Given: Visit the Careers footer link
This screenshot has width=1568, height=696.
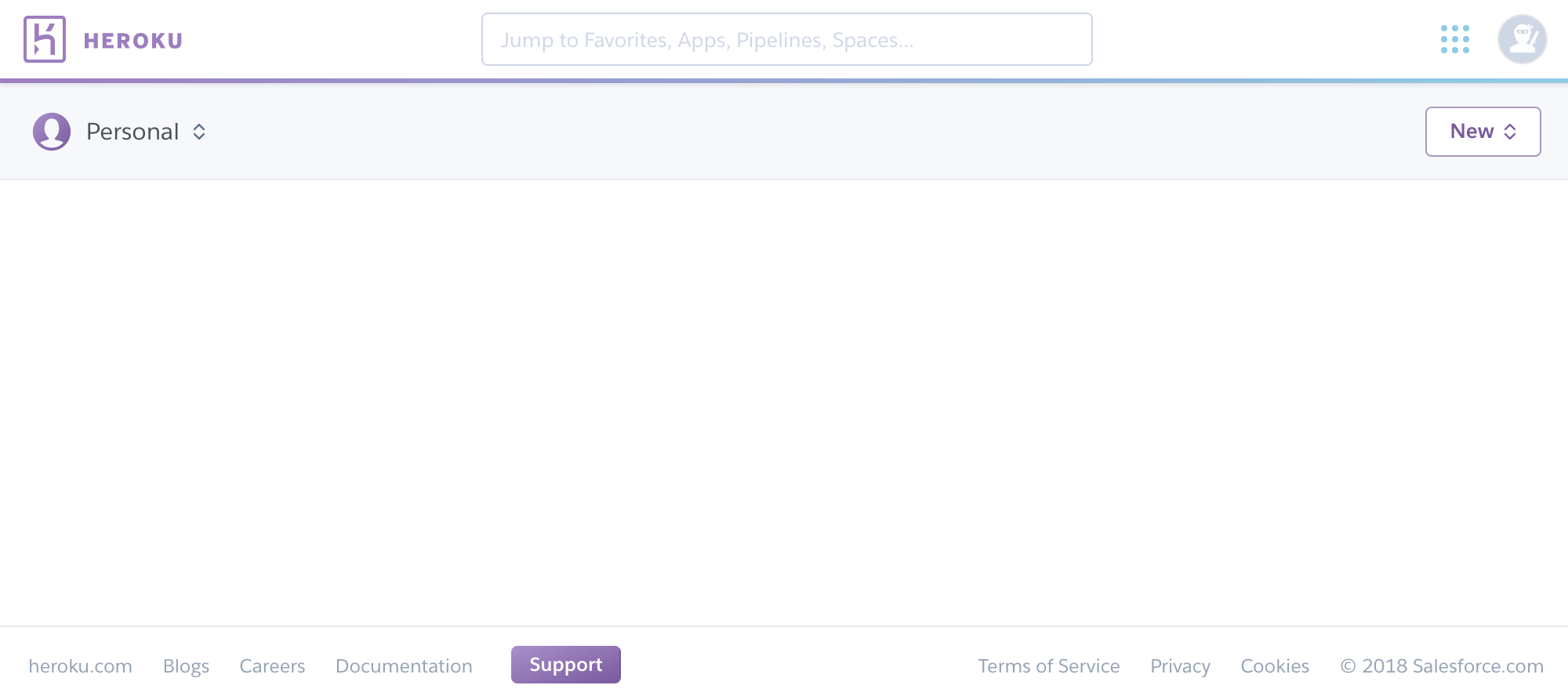Looking at the screenshot, I should click(272, 666).
